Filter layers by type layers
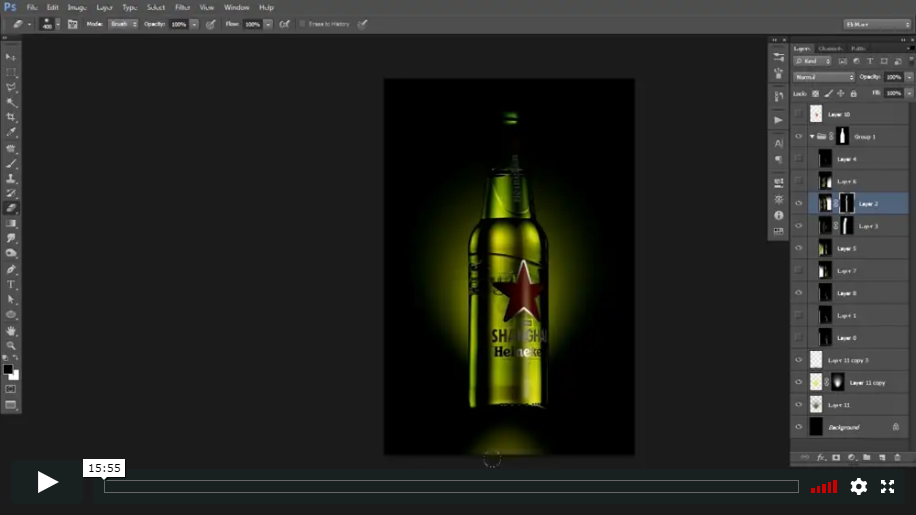 pyautogui.click(x=870, y=61)
